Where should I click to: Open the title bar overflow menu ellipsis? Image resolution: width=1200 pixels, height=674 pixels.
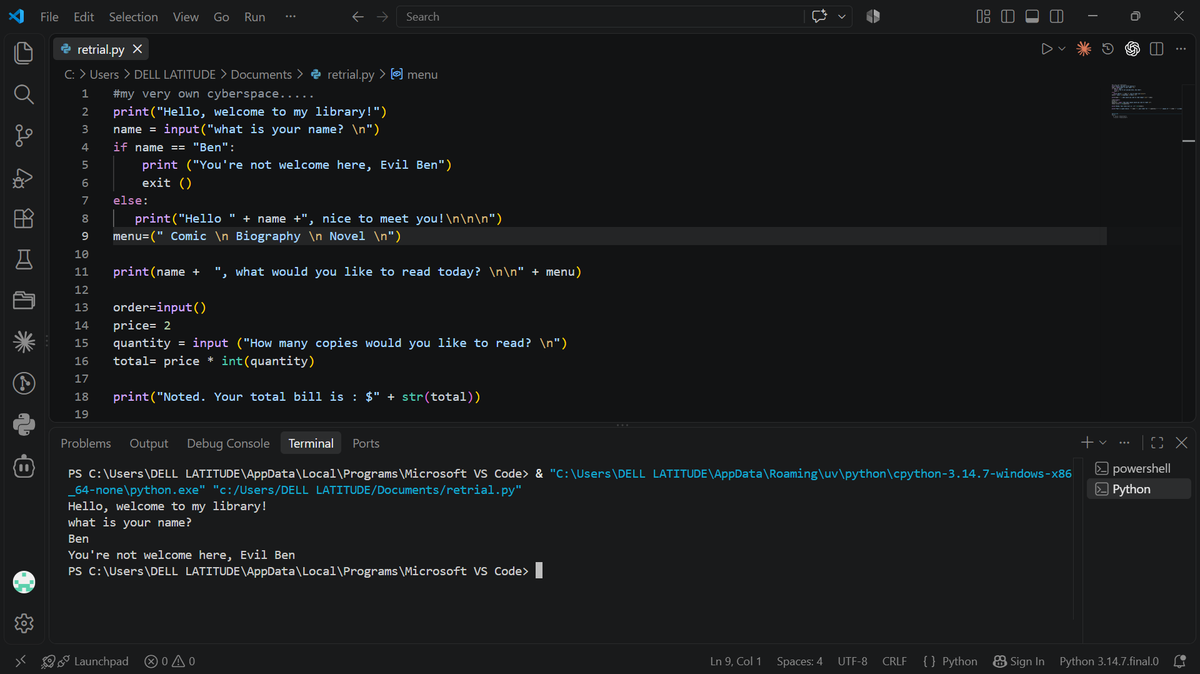tap(290, 17)
